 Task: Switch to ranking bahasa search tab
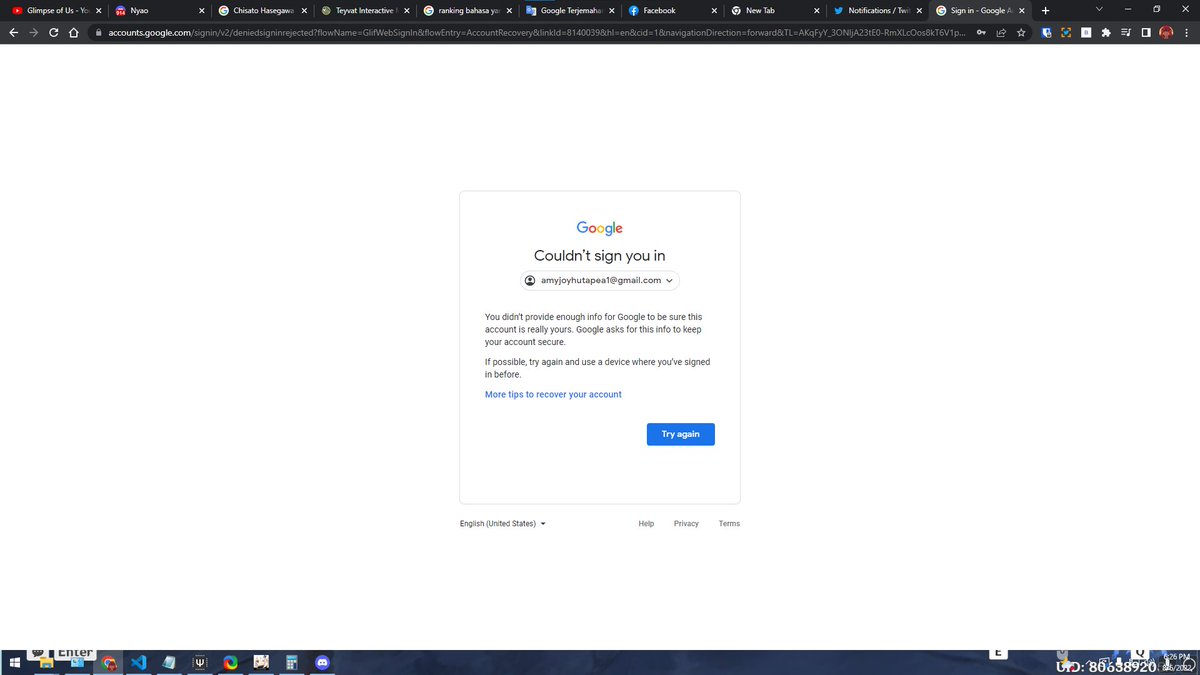click(x=467, y=10)
